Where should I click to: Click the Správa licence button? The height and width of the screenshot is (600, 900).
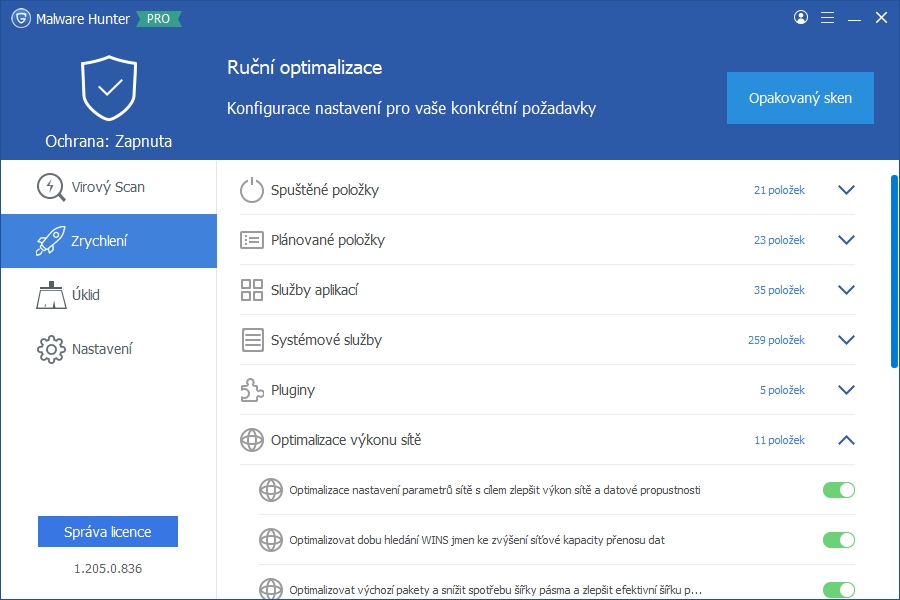point(108,532)
